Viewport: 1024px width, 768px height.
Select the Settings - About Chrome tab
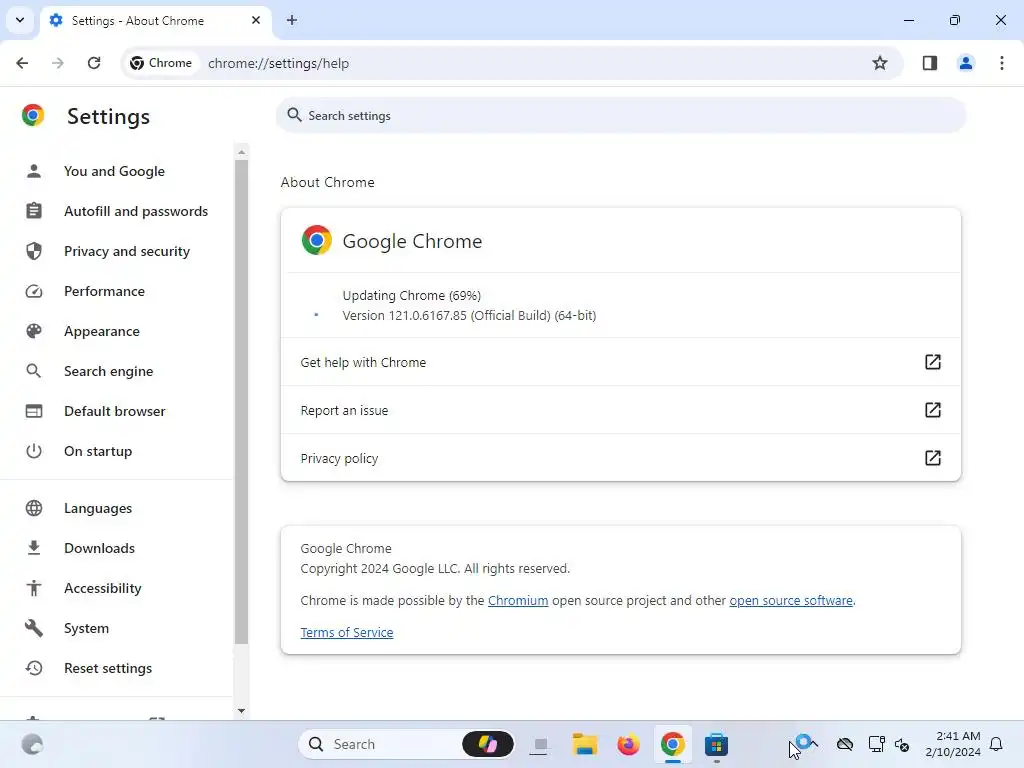tap(155, 20)
